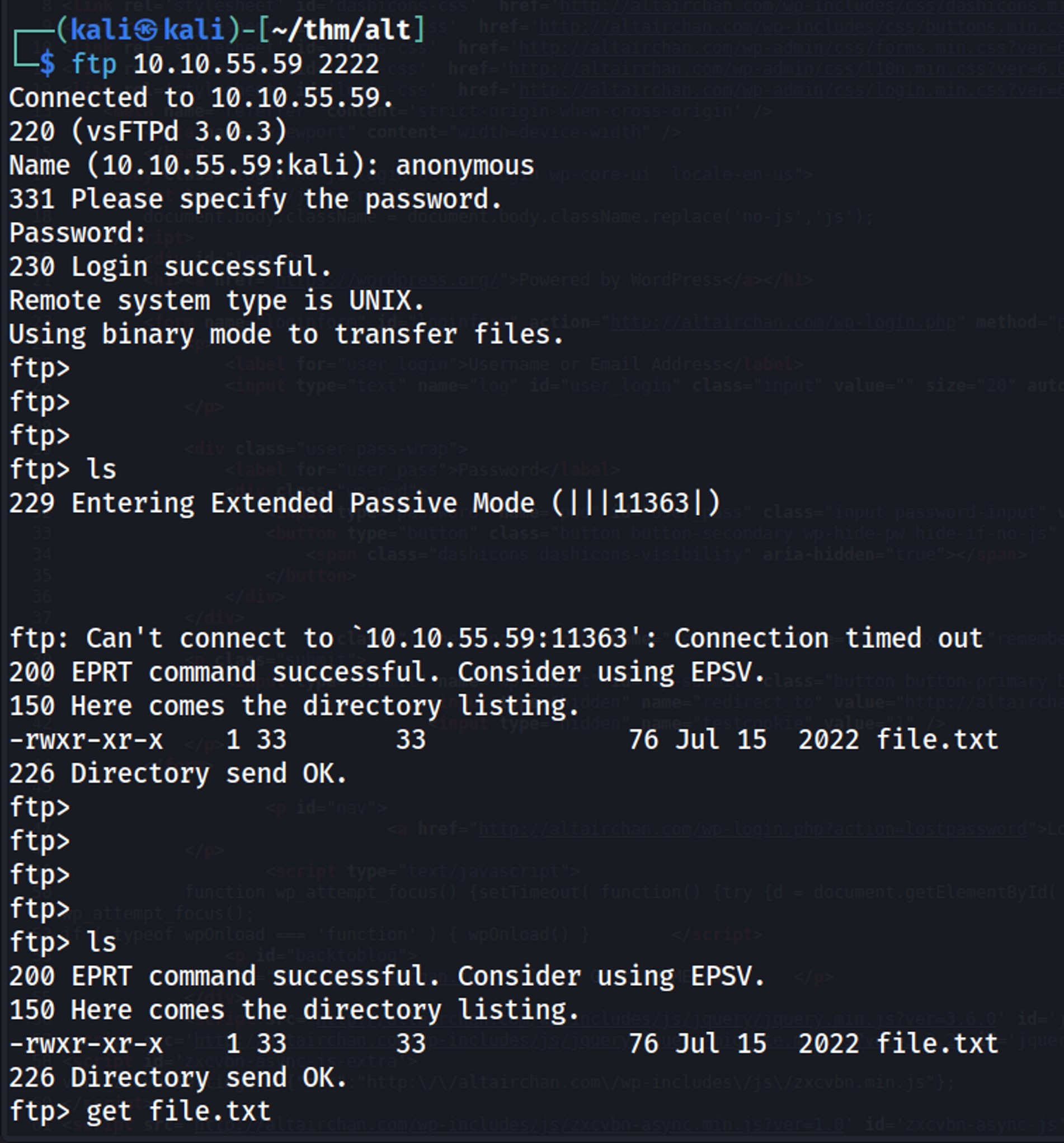Click the "Connection timed out" error text

(828, 639)
